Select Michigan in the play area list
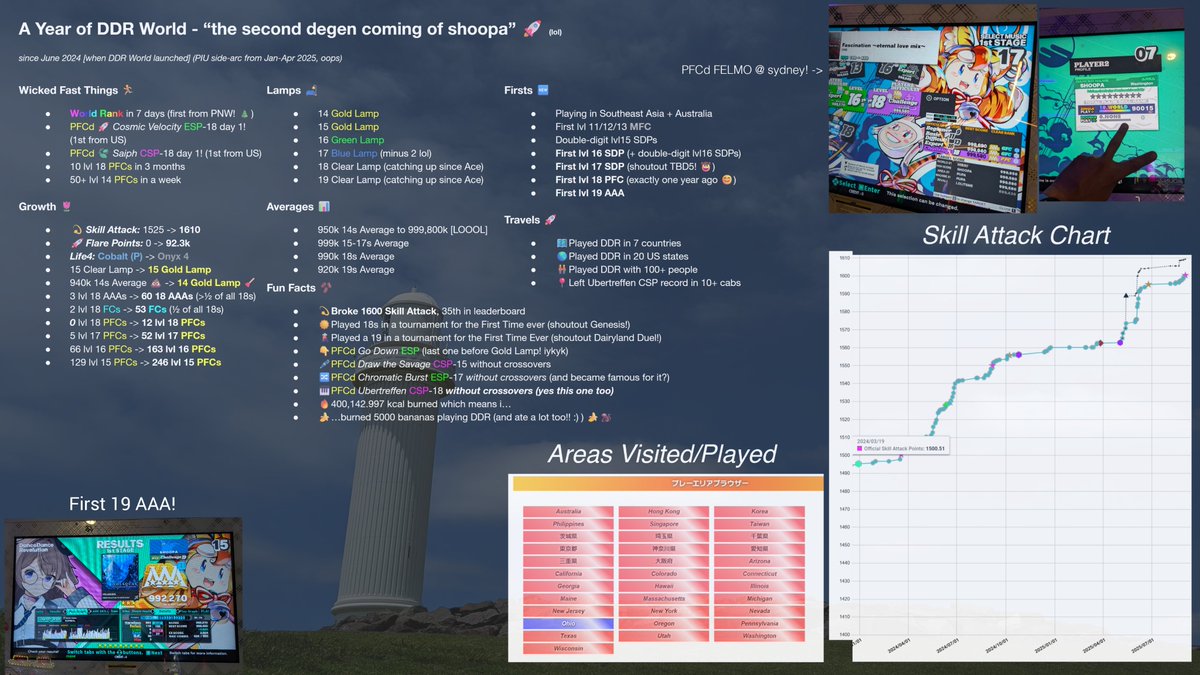The image size is (1200, 675). [760, 598]
